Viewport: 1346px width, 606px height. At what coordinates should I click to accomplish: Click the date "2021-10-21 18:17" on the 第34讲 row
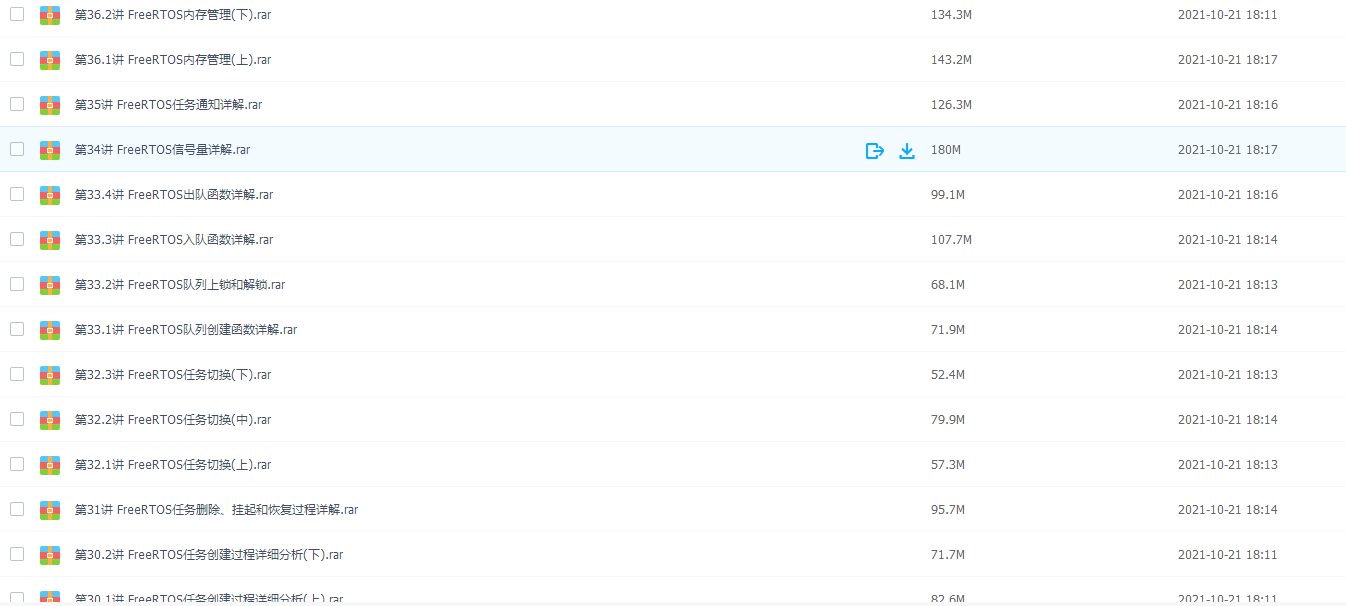(1228, 150)
